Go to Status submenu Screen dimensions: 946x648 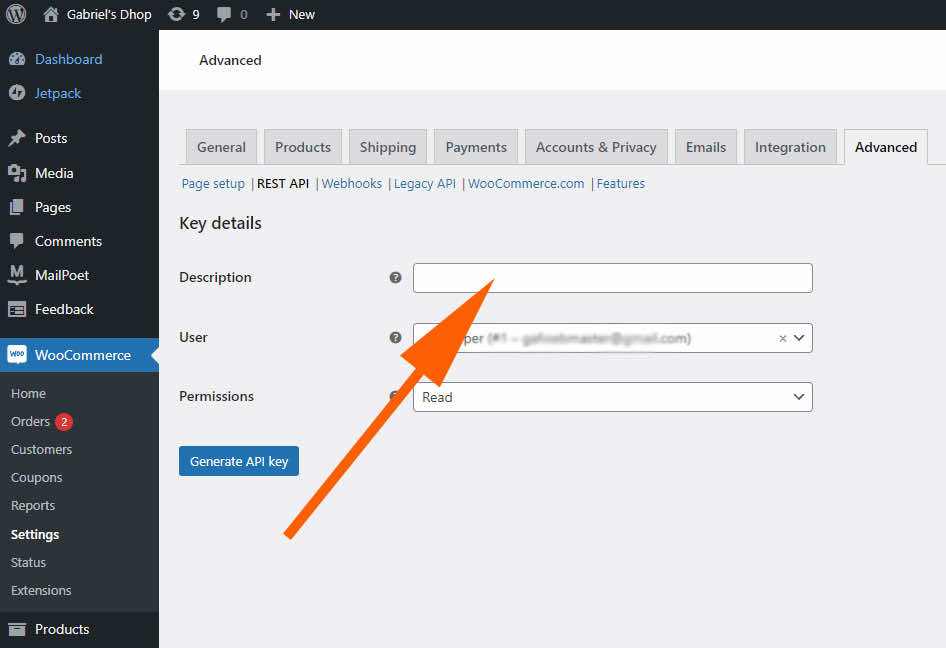[28, 562]
